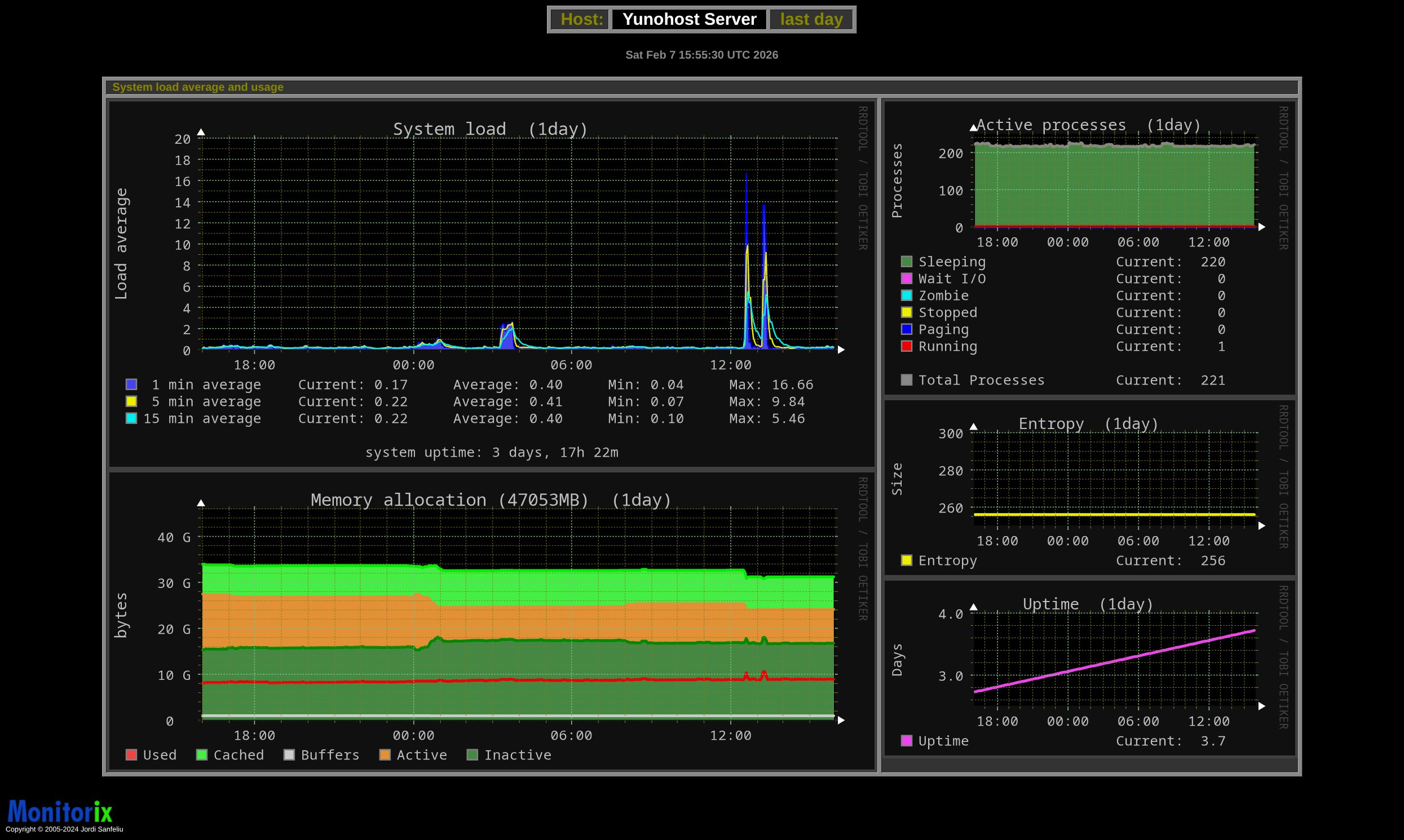Click the blue 1 min average swatch

pos(131,384)
